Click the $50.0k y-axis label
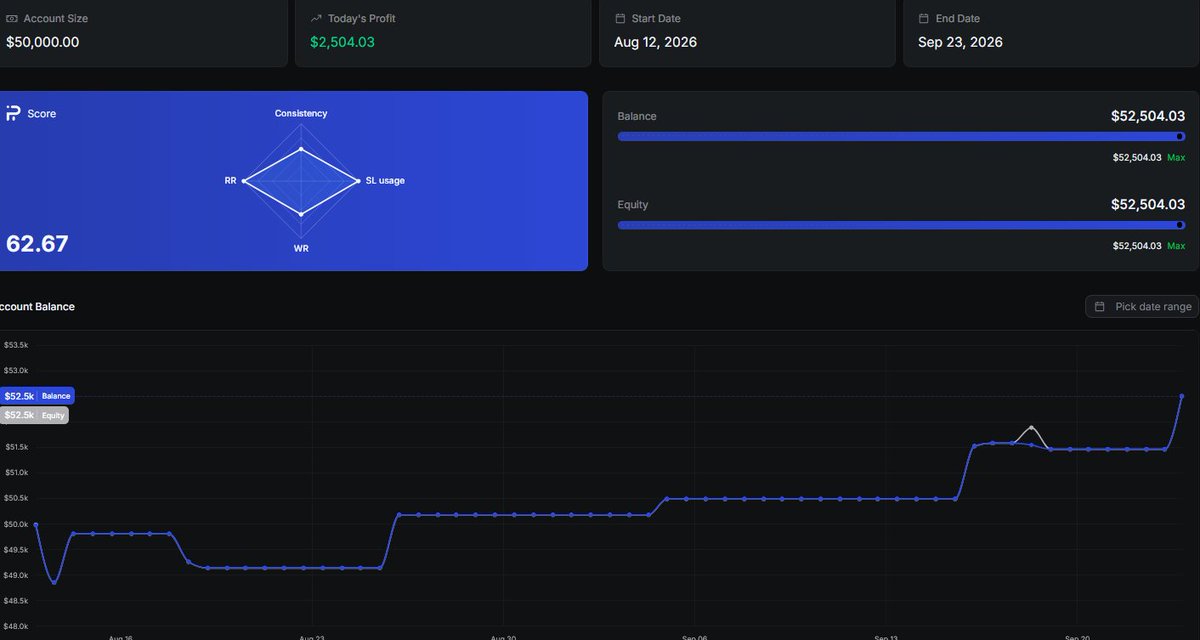Viewport: 1200px width, 640px height. point(16,524)
